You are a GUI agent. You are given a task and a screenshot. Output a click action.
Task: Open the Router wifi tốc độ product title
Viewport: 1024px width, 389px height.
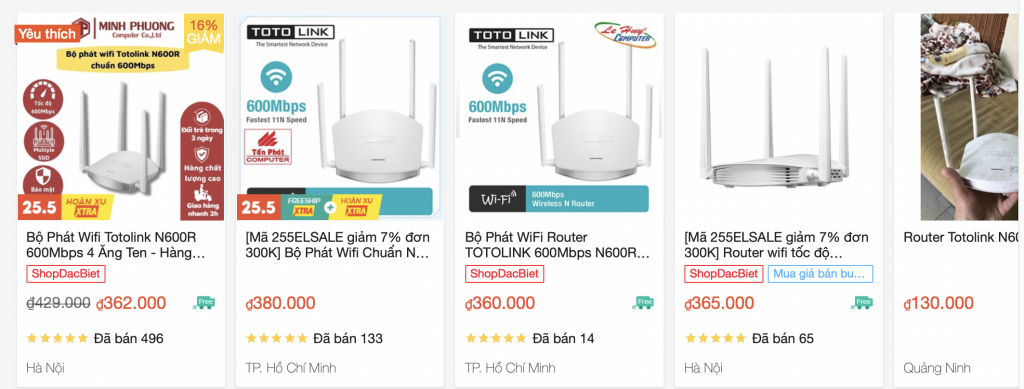(x=776, y=245)
